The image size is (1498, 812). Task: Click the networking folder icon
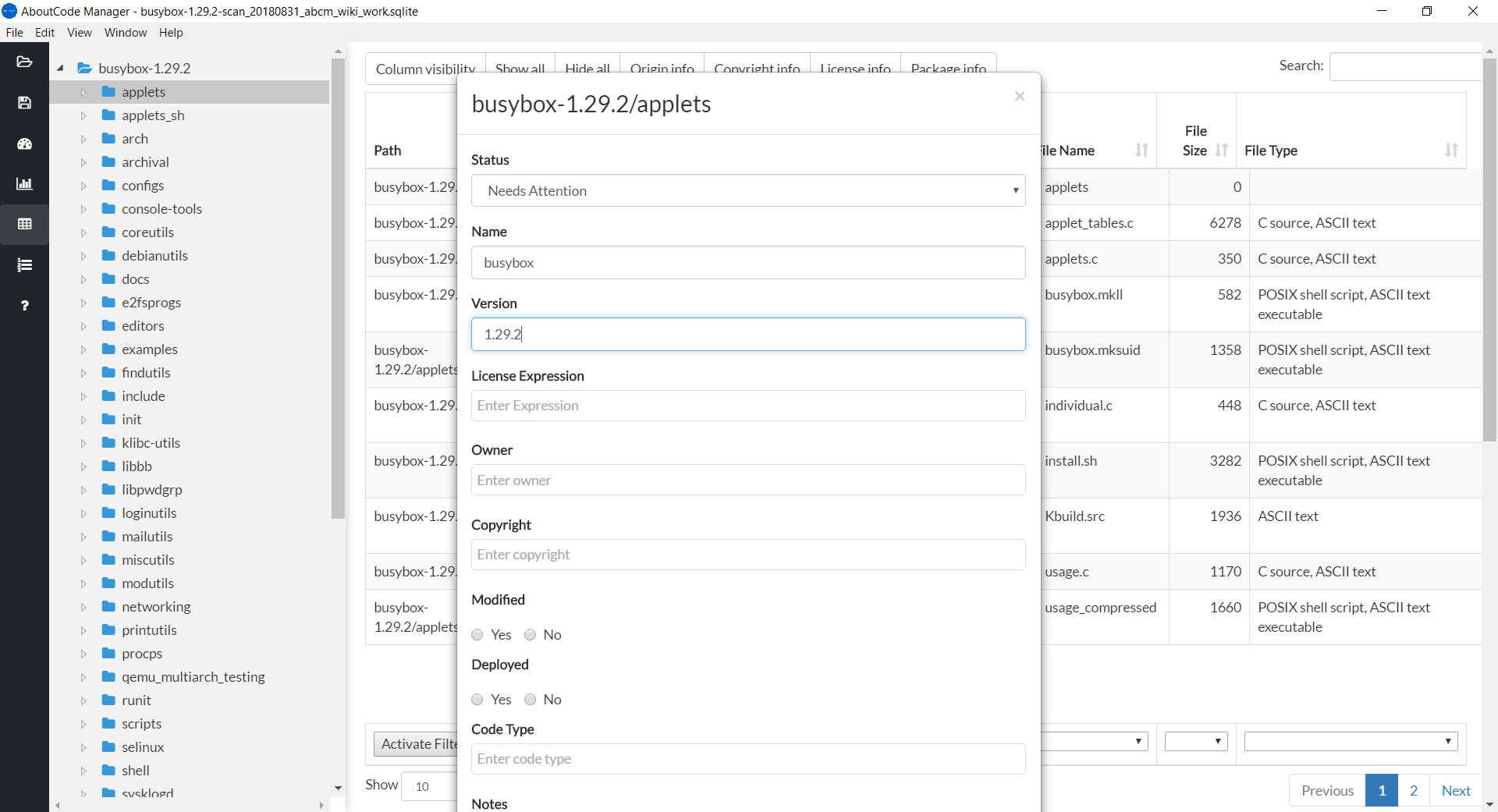click(108, 607)
